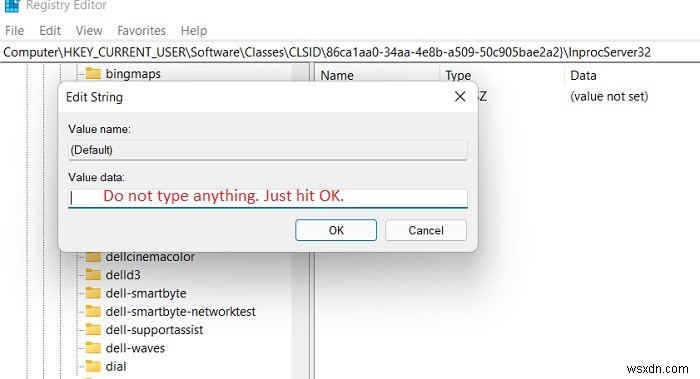The height and width of the screenshot is (379, 700).
Task: Click the registry path address bar
Action: (350, 53)
